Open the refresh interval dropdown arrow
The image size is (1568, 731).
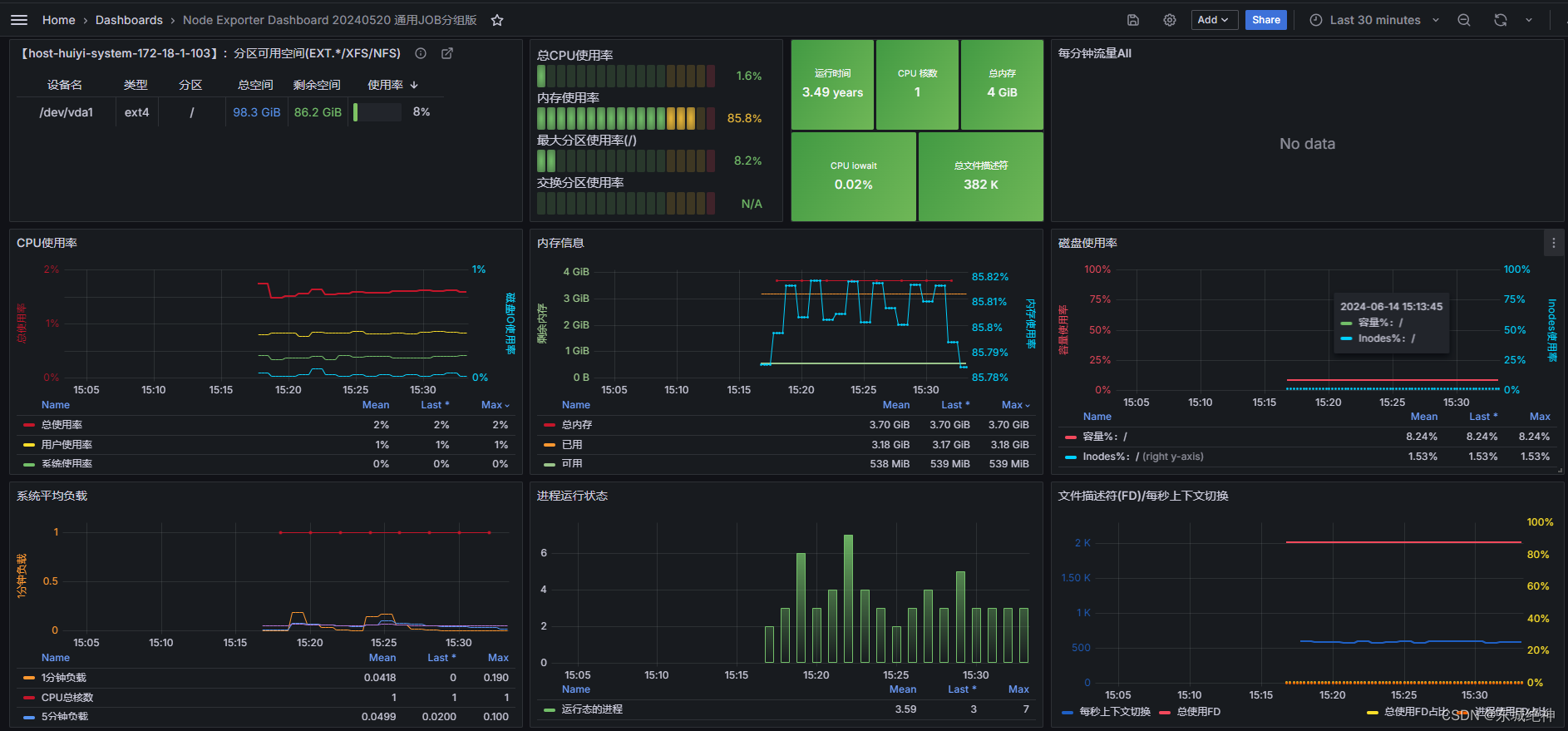coord(1529,20)
